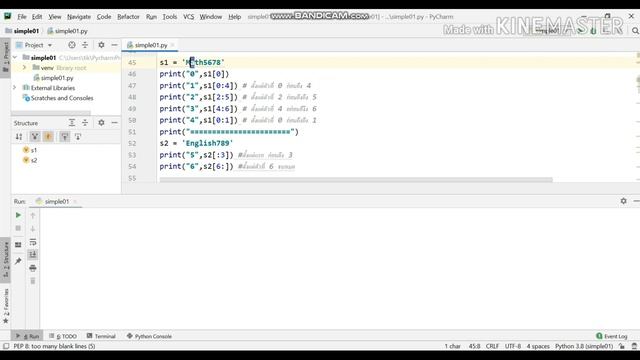Open the VCS menu
This screenshot has height=360, width=640.
(x=188, y=17)
